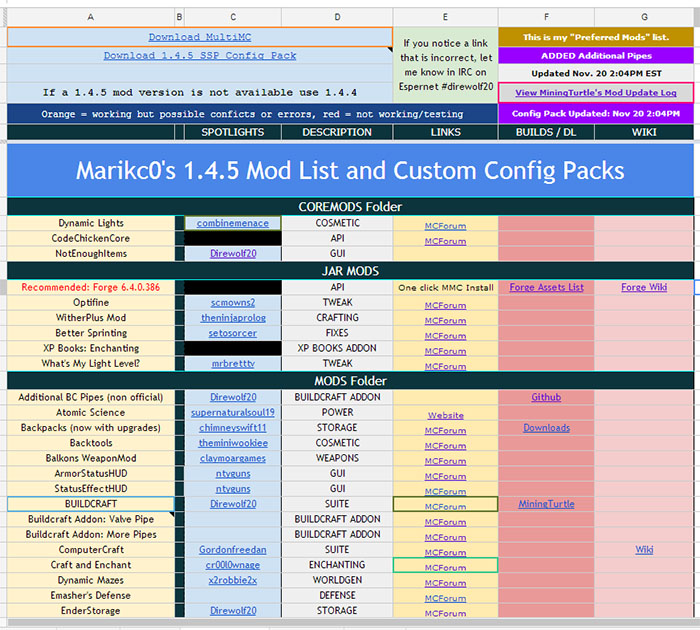Select XP BOOKS ADDON description cell
The image size is (700, 630).
[x=338, y=348]
